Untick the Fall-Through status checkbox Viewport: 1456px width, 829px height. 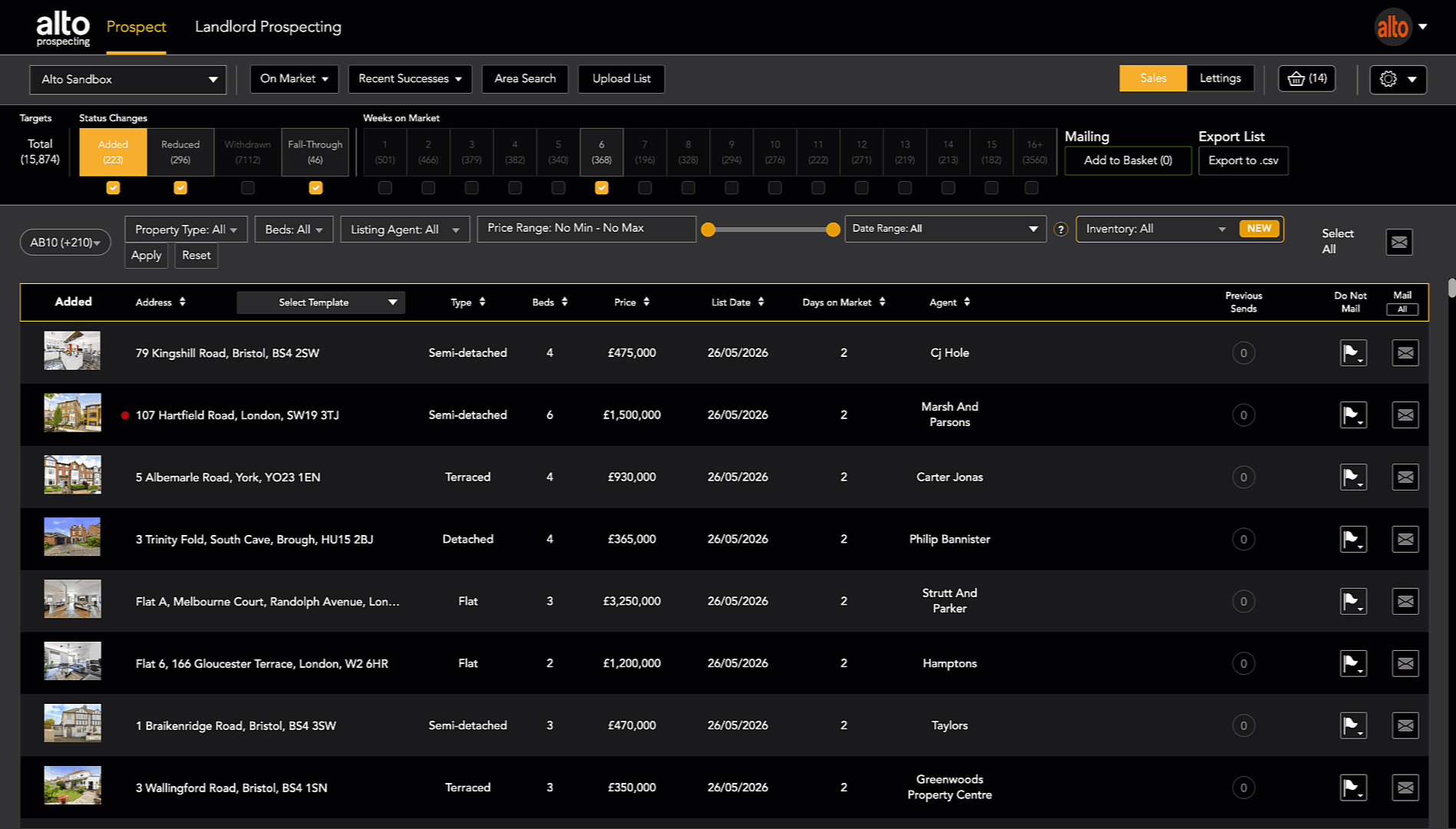315,188
